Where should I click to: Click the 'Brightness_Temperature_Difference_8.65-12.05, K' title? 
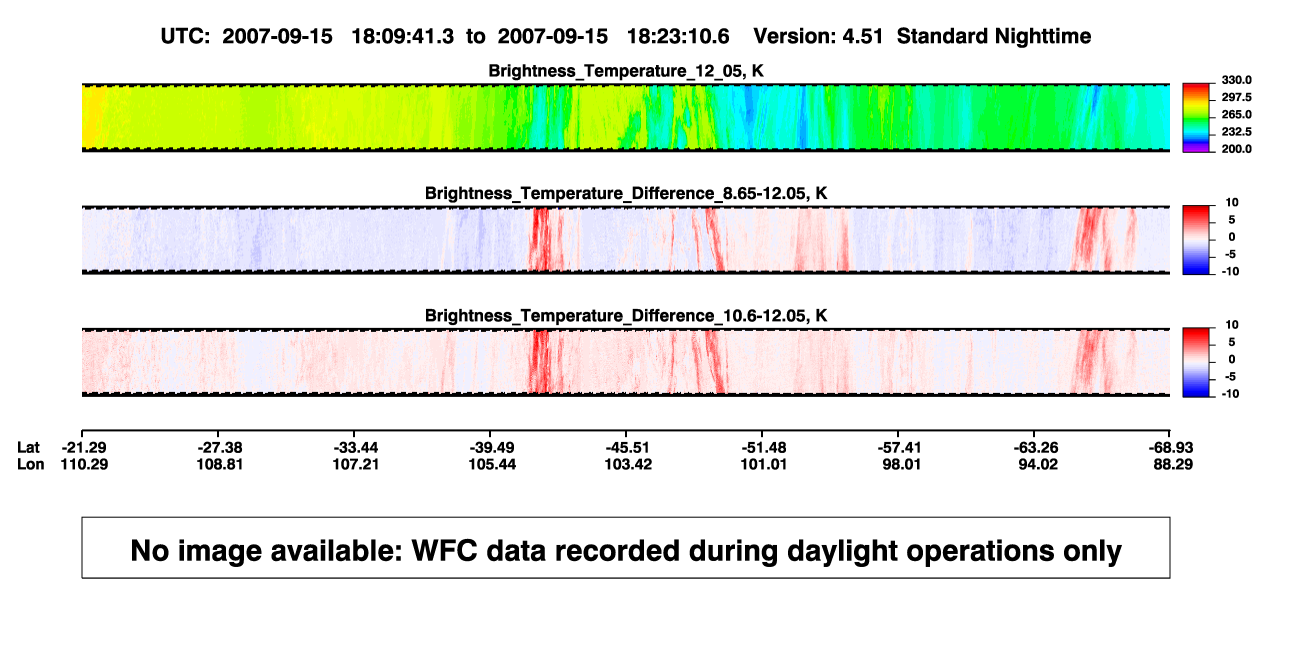[x=626, y=193]
